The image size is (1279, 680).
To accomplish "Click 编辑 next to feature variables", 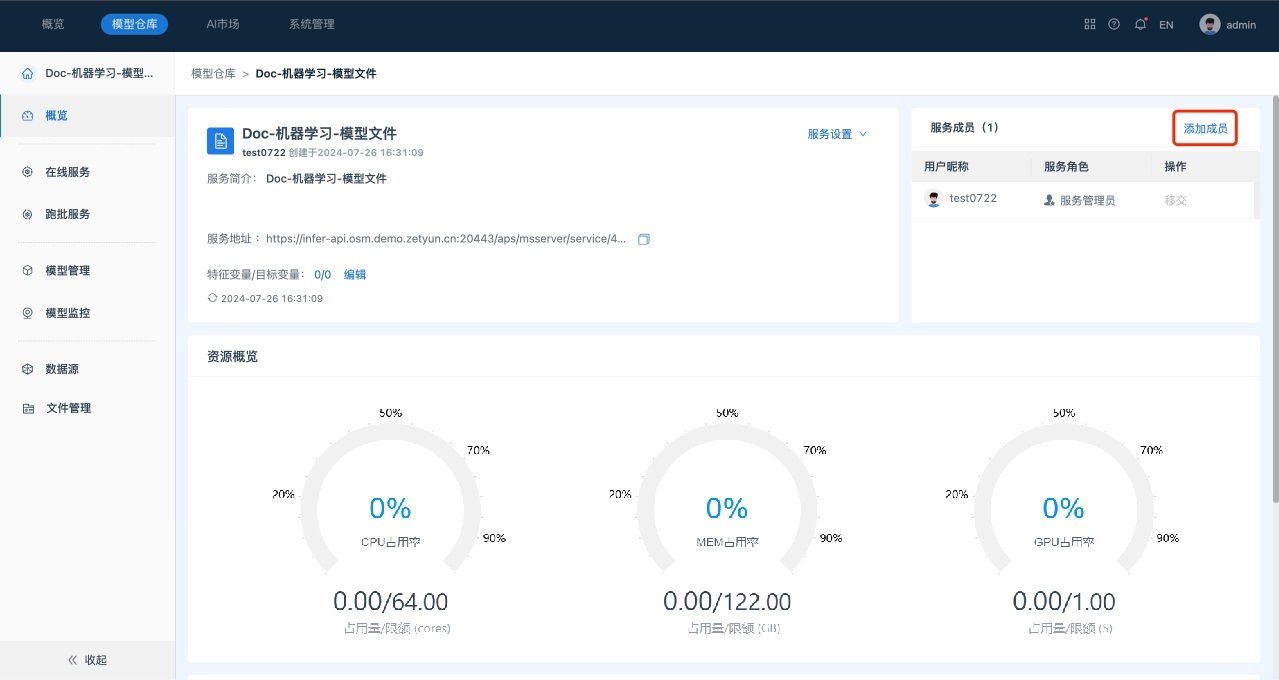I will [x=355, y=274].
